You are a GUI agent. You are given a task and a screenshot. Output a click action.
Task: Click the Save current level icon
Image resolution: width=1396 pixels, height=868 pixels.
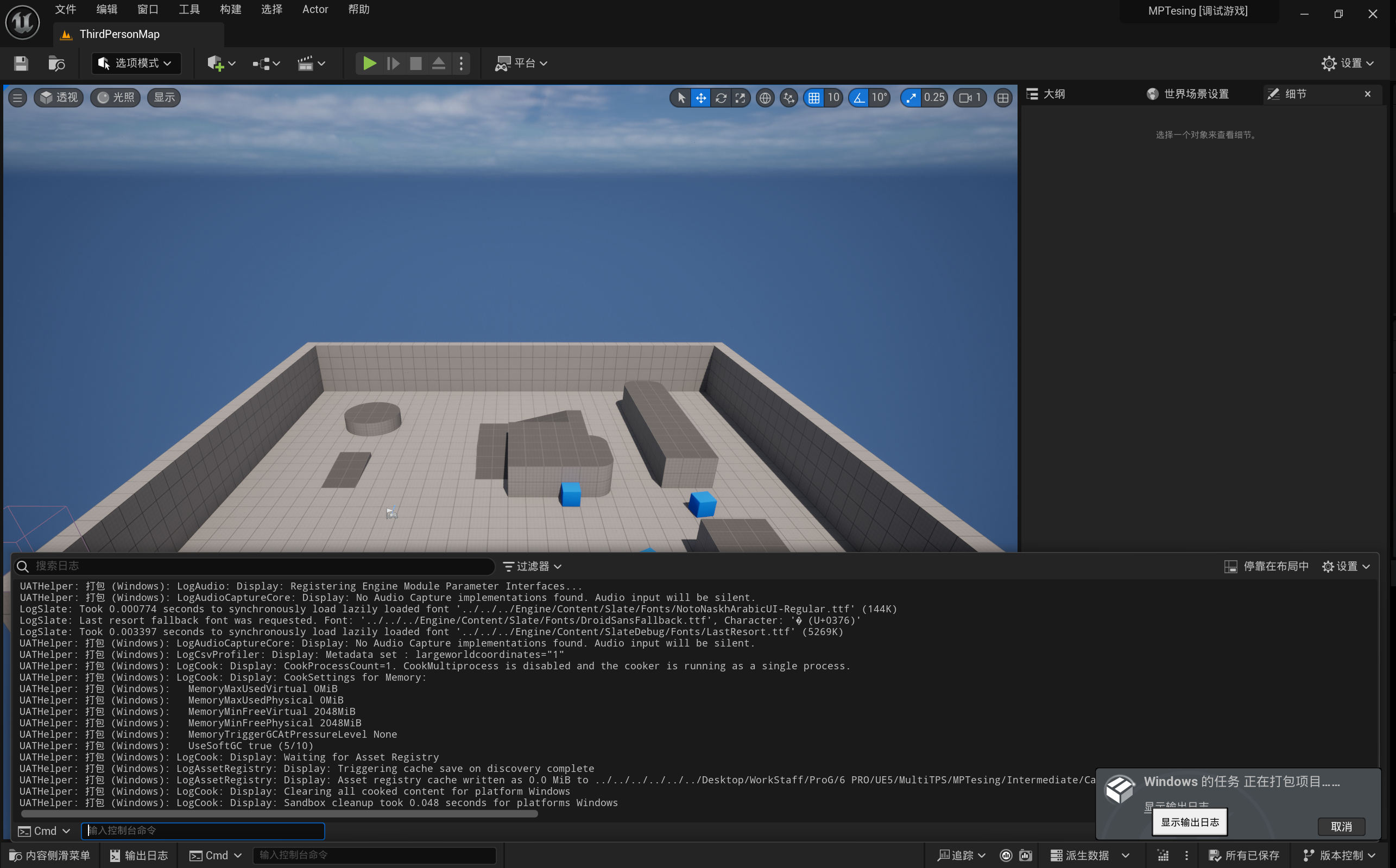(x=21, y=63)
